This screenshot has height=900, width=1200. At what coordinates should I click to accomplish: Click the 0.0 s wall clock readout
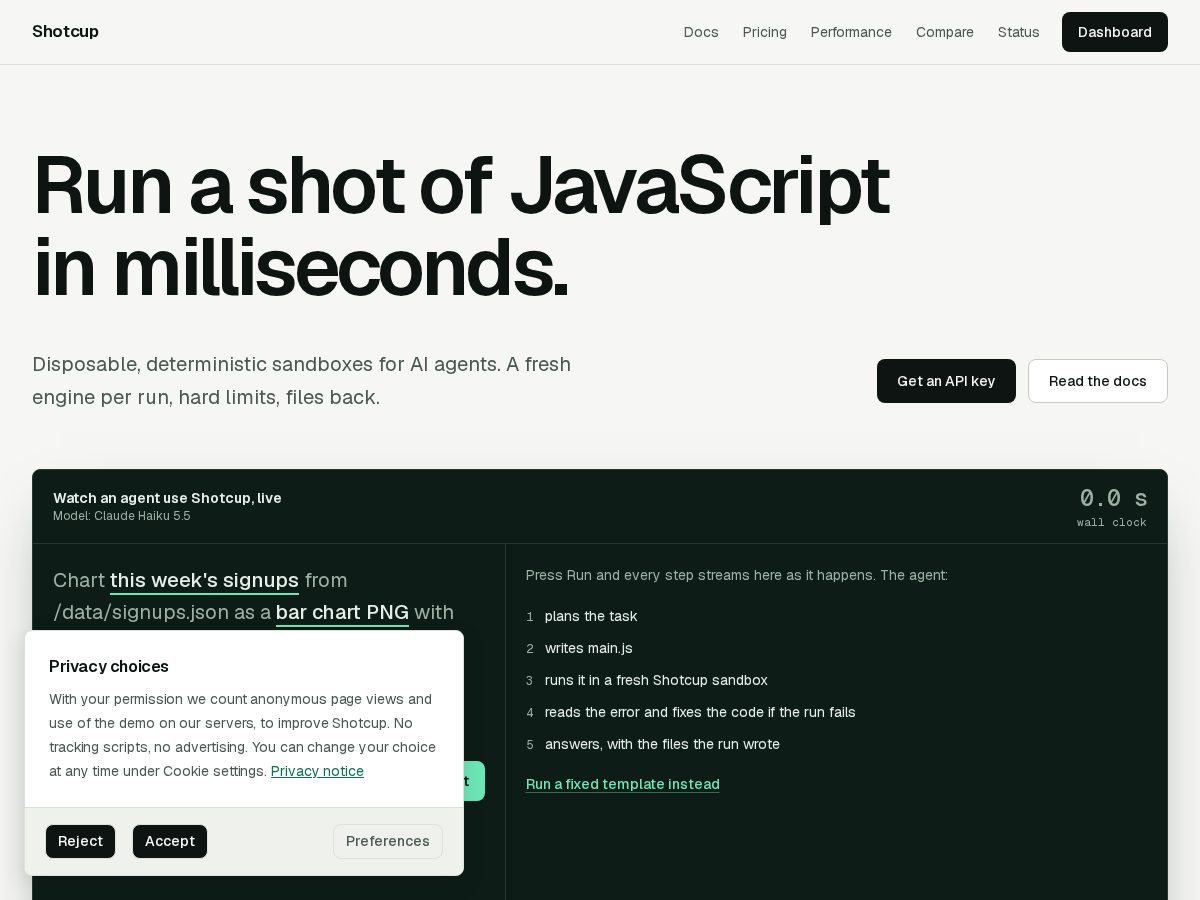pos(1112,506)
